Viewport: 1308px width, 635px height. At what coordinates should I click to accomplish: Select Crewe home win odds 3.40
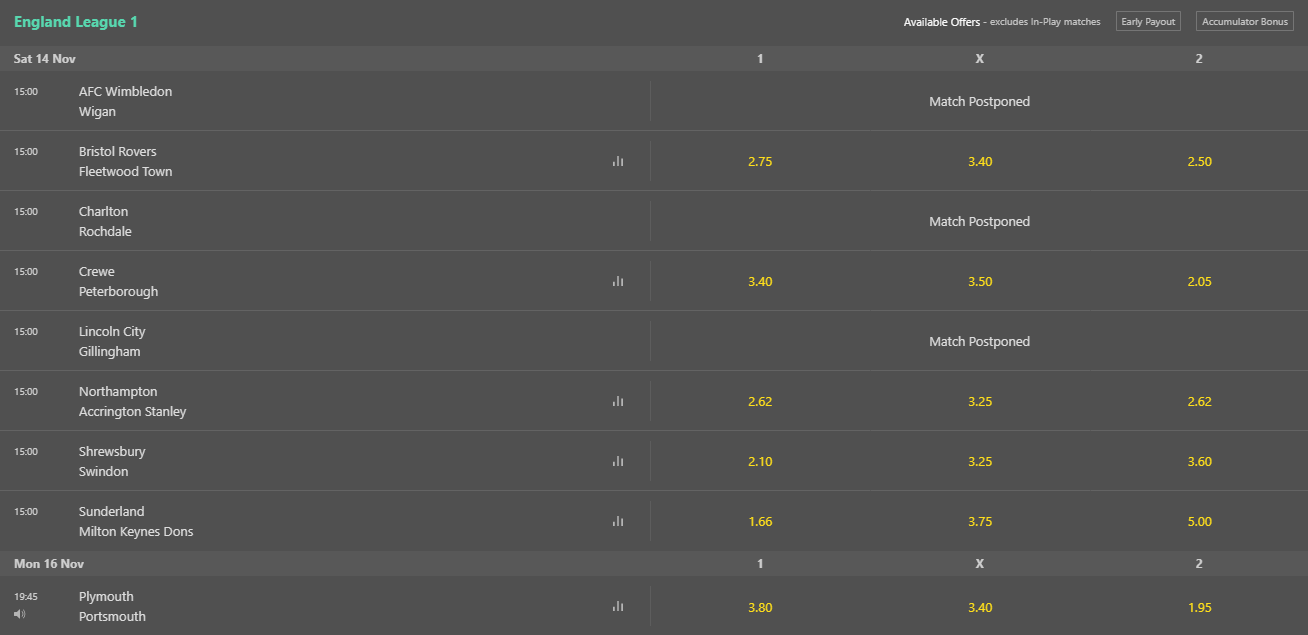(x=760, y=281)
